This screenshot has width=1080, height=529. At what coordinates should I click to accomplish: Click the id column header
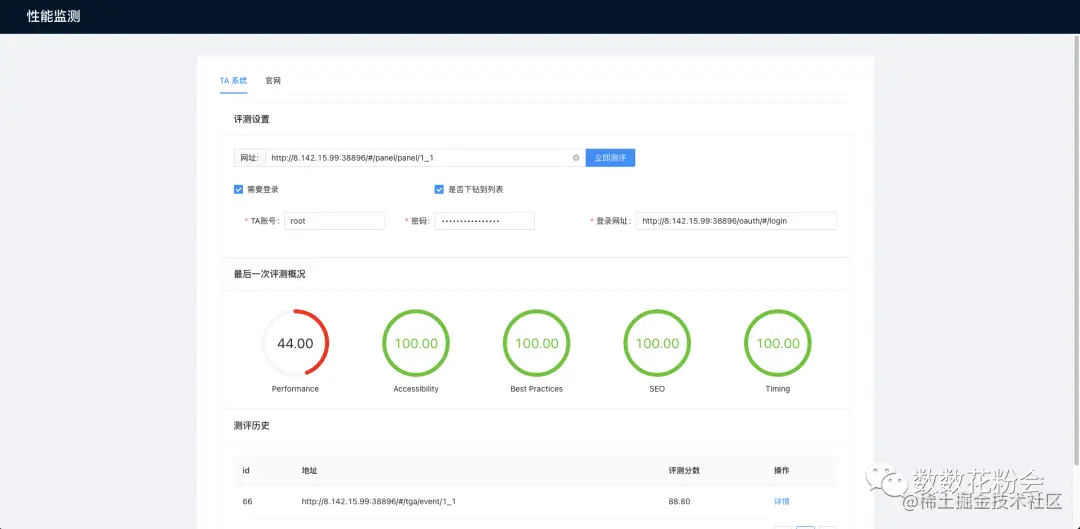(x=246, y=470)
